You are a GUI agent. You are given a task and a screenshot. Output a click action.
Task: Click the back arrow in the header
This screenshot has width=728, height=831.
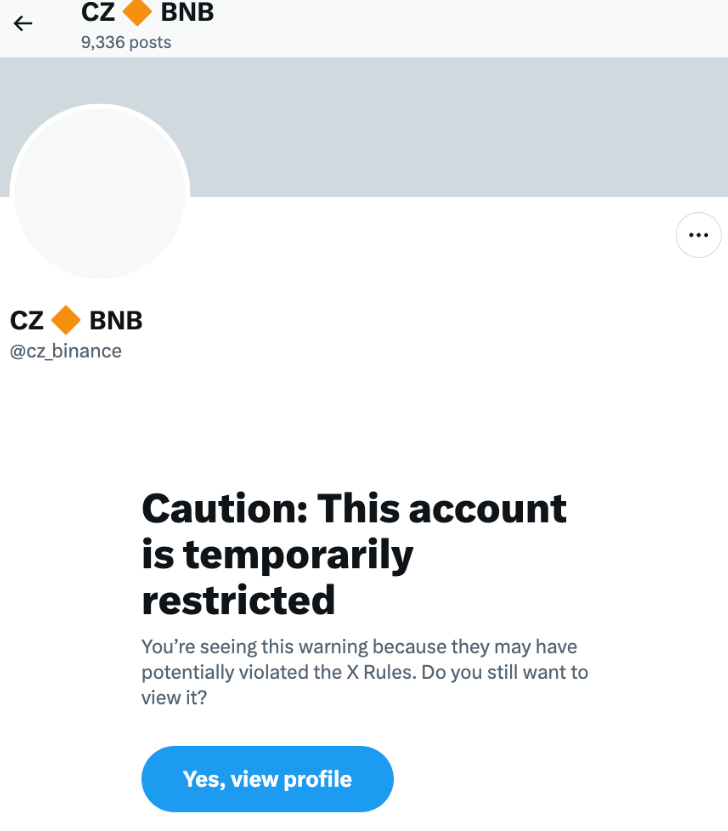(23, 23)
